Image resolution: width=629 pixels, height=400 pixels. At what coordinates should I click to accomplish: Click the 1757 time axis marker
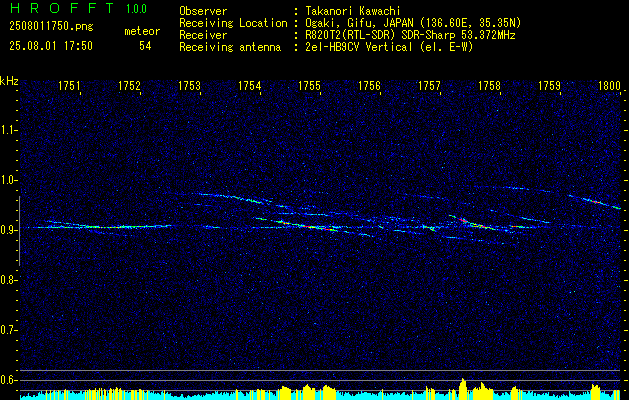tap(429, 86)
